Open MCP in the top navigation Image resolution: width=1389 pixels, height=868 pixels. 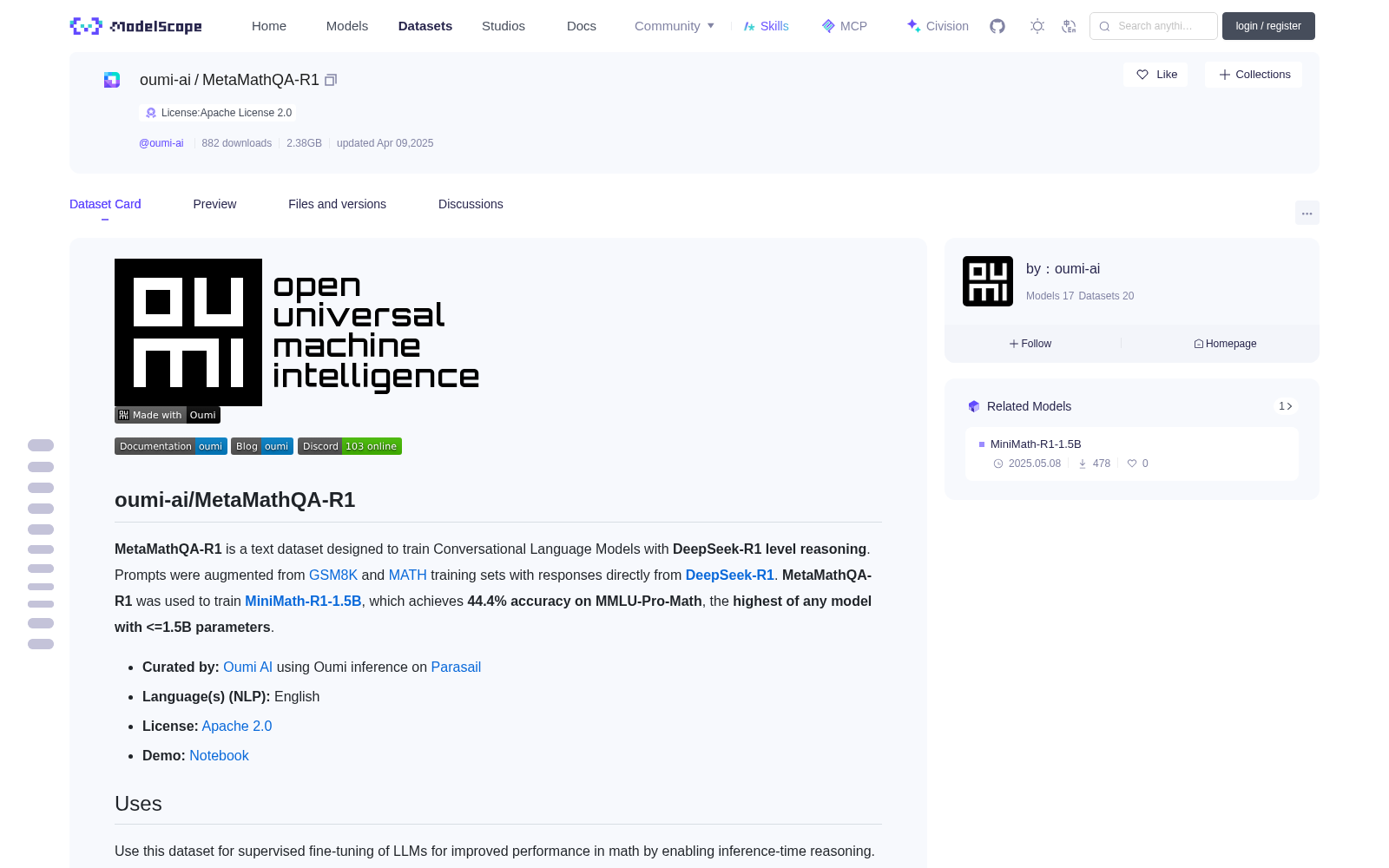pos(845,26)
